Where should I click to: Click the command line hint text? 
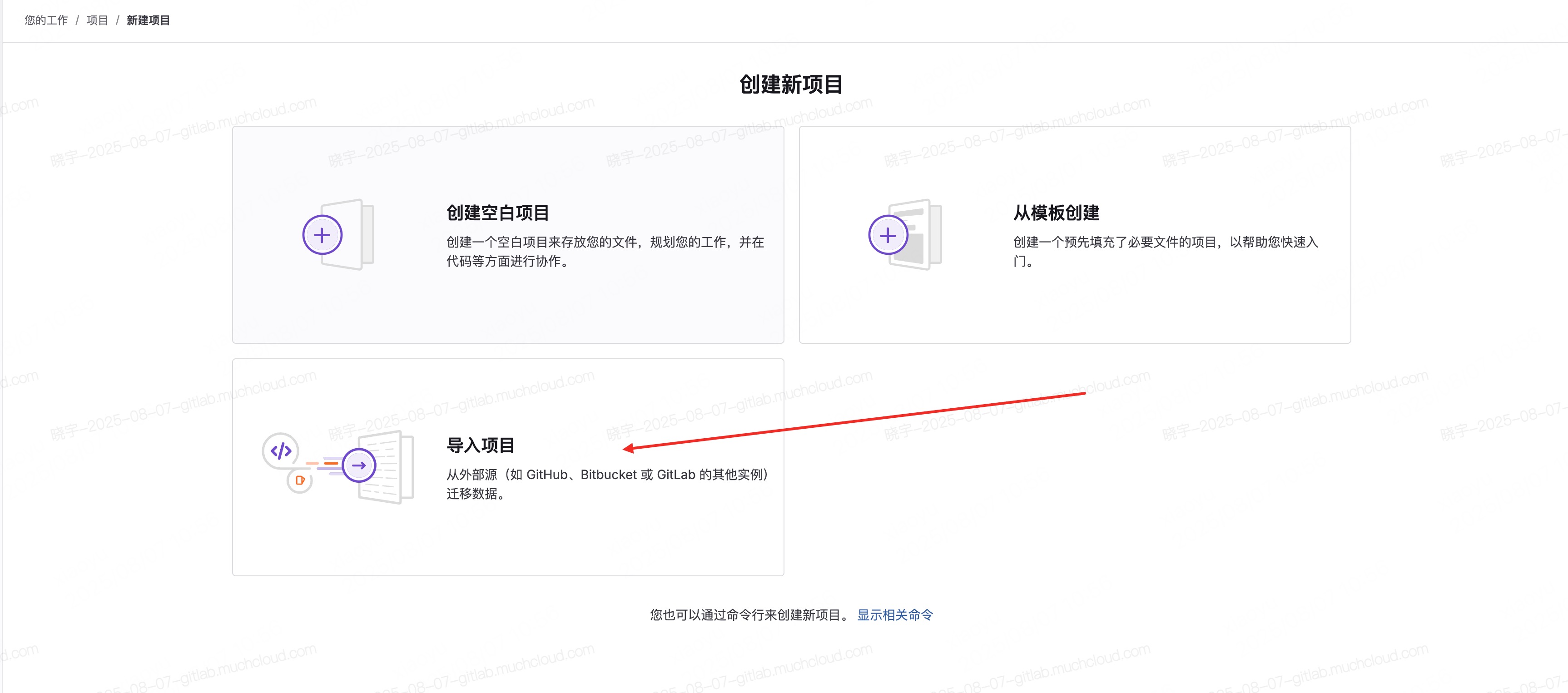point(749,615)
